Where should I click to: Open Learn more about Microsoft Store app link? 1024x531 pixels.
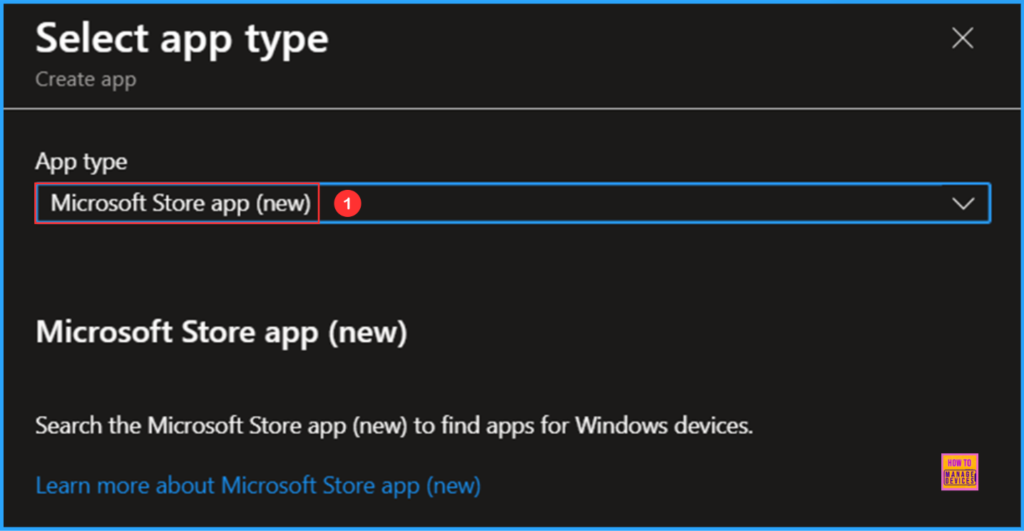(x=258, y=485)
